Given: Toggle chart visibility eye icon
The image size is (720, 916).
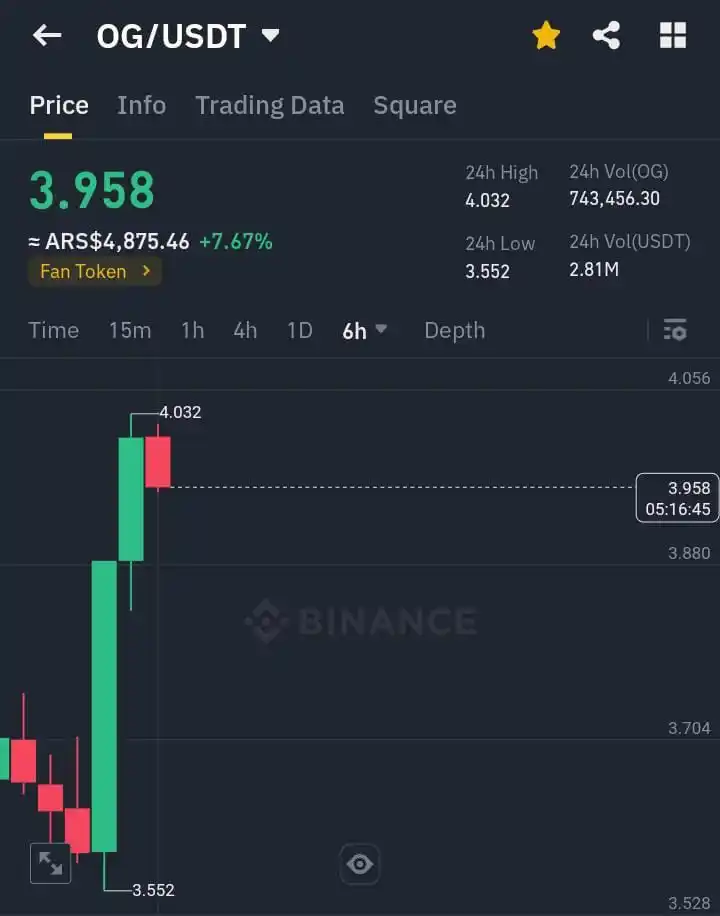Looking at the screenshot, I should click(x=359, y=863).
